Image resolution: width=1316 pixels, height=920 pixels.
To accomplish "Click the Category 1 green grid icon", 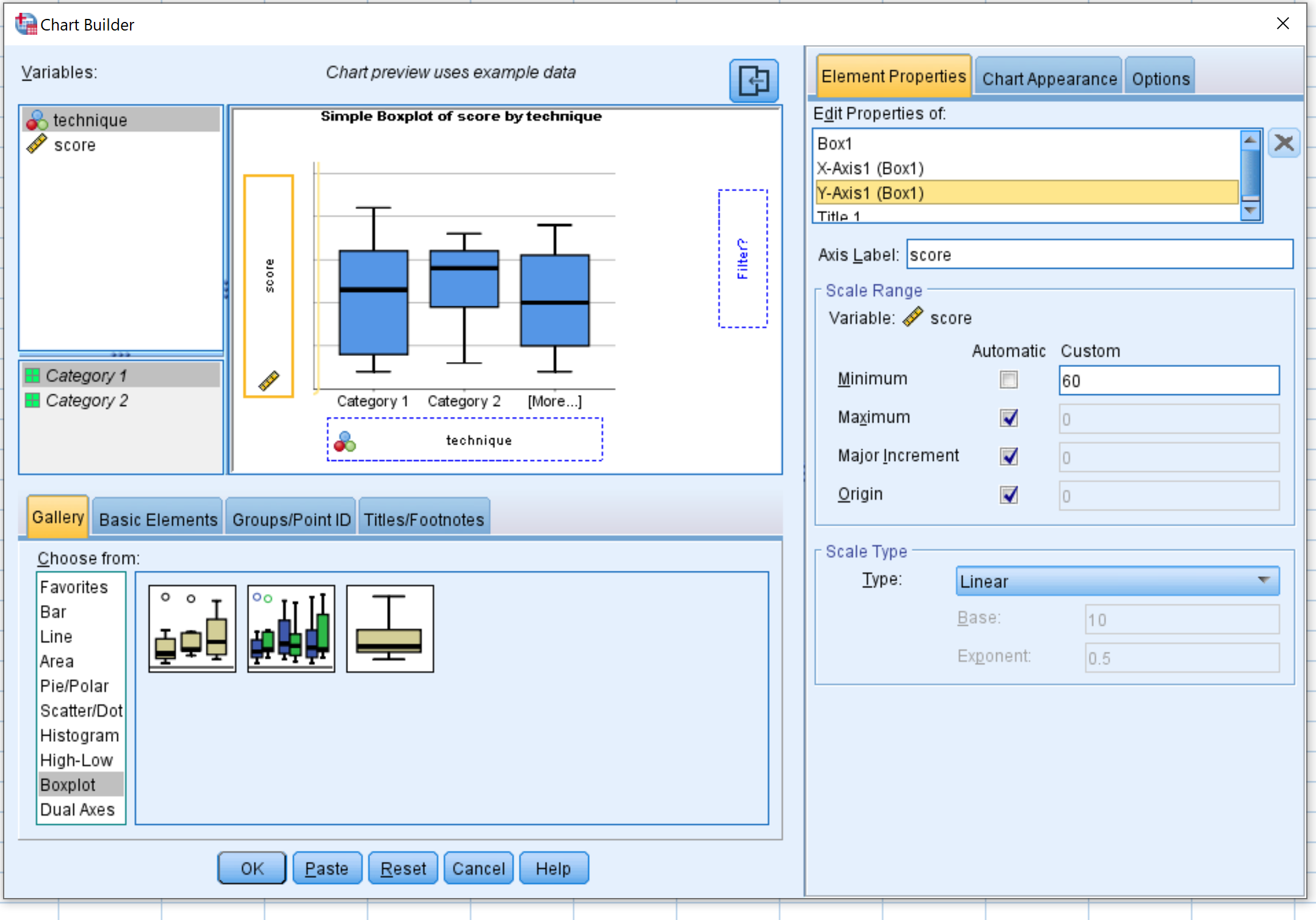I will (32, 375).
